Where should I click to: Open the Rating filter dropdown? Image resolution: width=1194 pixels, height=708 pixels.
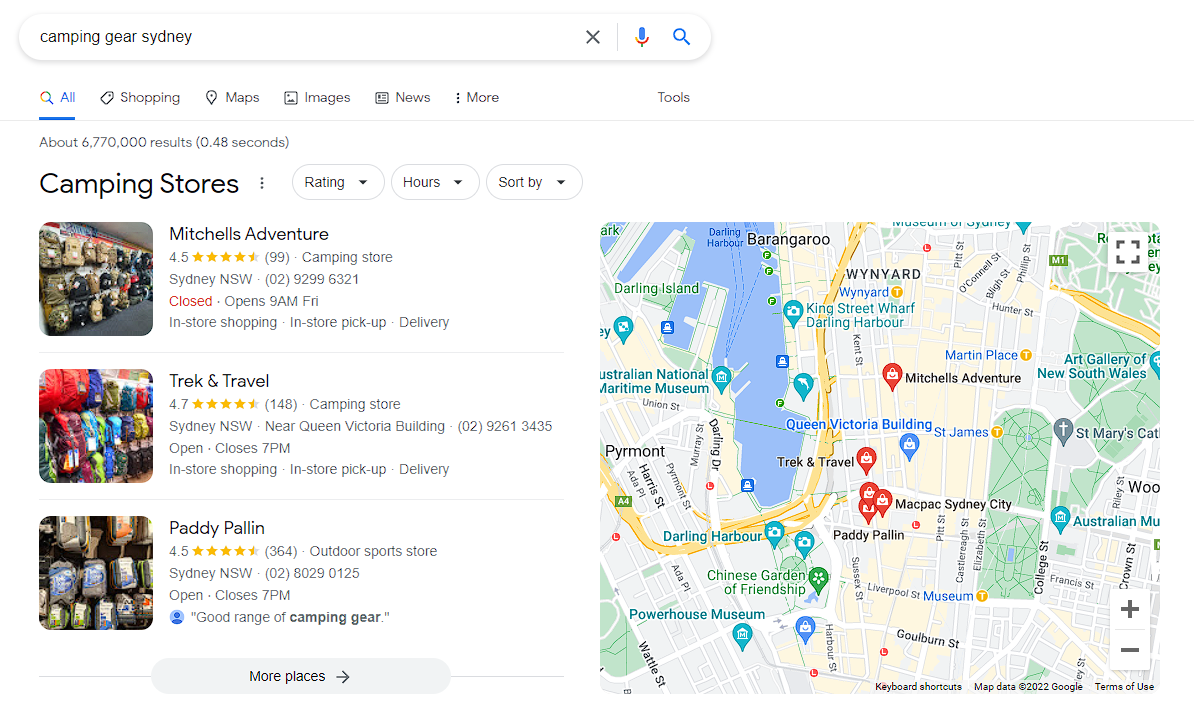(338, 182)
